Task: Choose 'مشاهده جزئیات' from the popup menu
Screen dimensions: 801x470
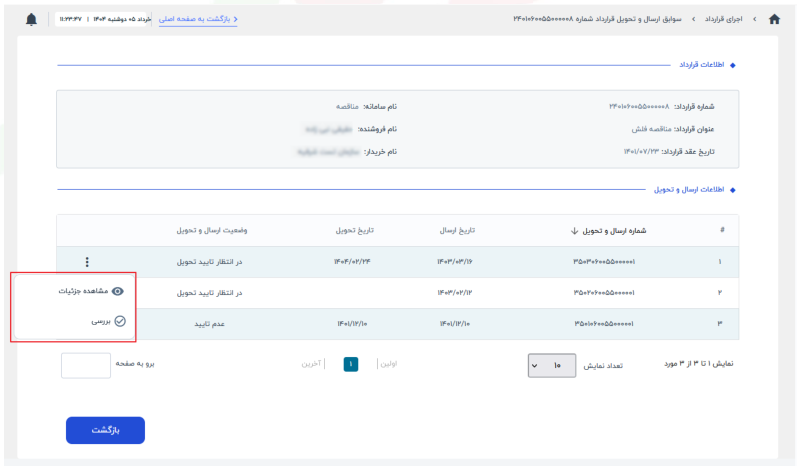Action: (x=91, y=291)
